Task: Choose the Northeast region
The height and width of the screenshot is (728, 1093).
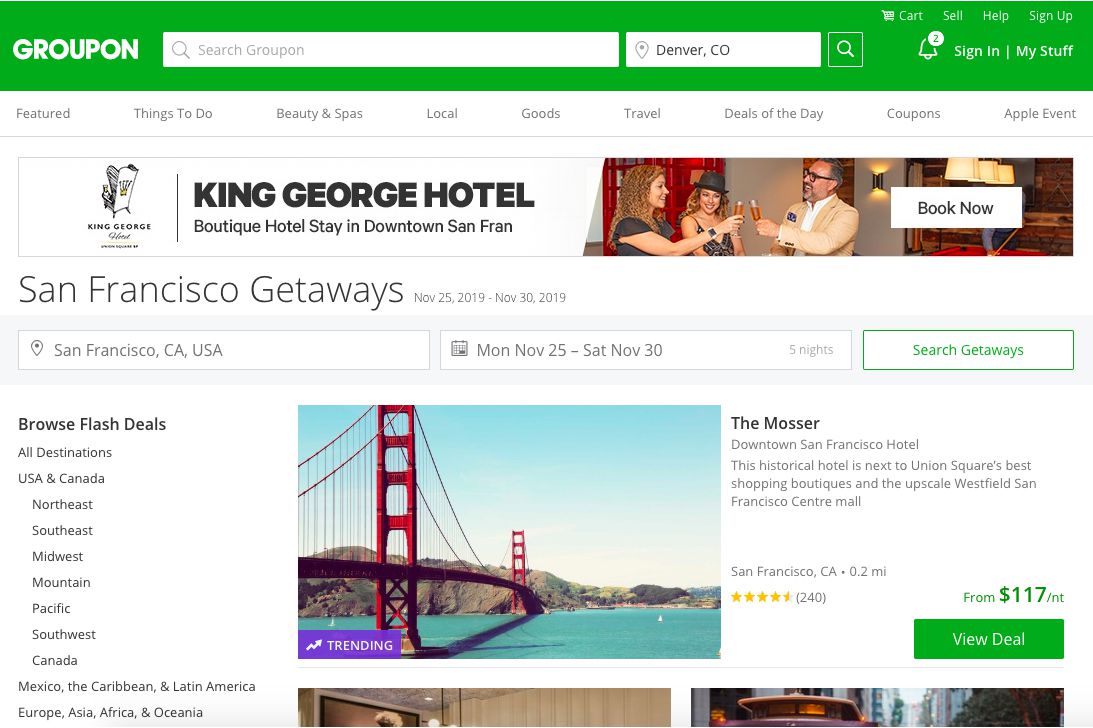Action: [x=62, y=504]
